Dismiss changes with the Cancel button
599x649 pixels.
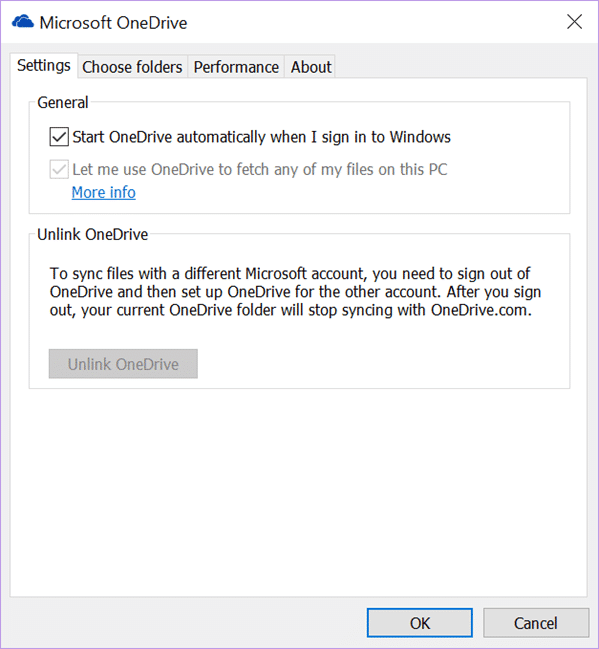[536, 623]
